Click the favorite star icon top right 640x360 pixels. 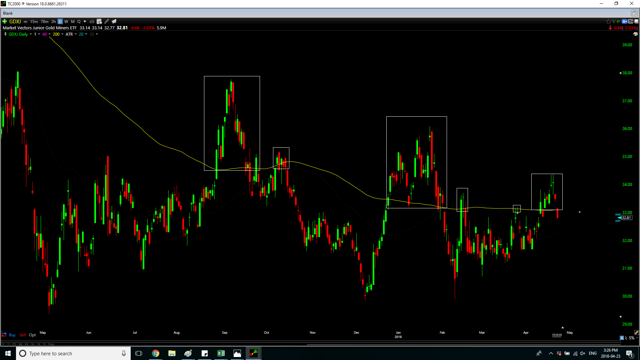coord(609,21)
